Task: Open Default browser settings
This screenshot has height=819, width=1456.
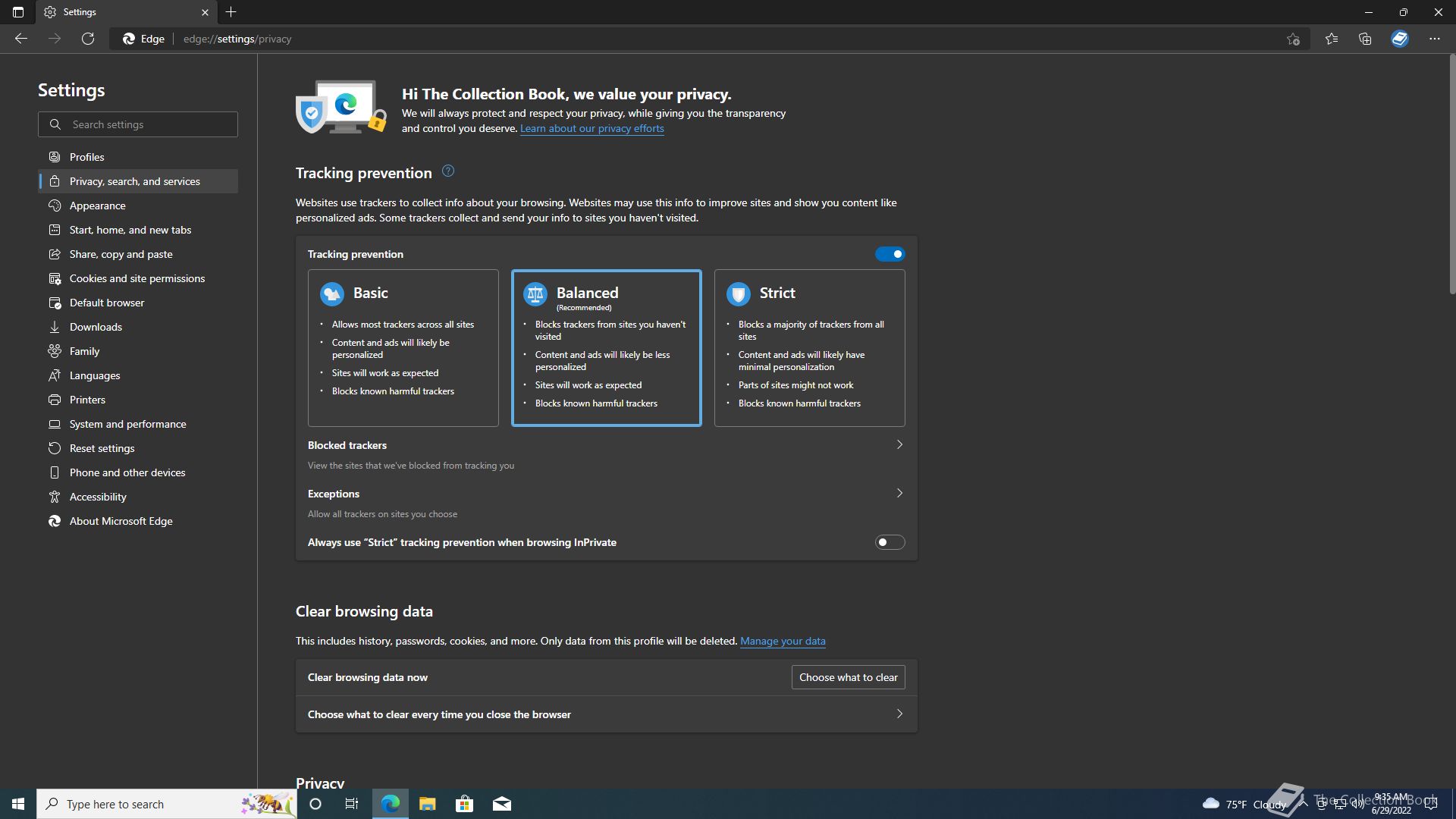Action: coord(138,303)
